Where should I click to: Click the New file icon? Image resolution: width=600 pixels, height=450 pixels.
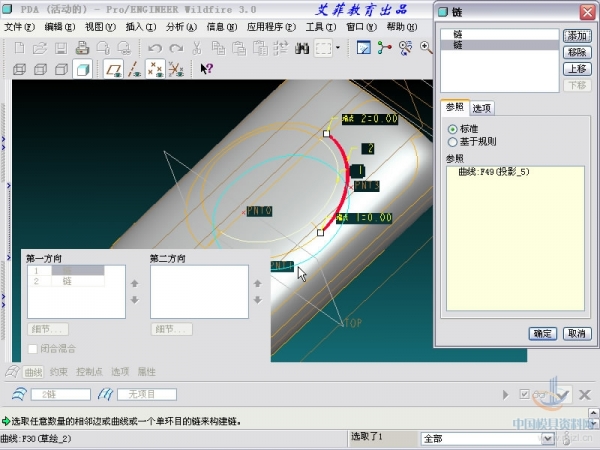(x=19, y=48)
